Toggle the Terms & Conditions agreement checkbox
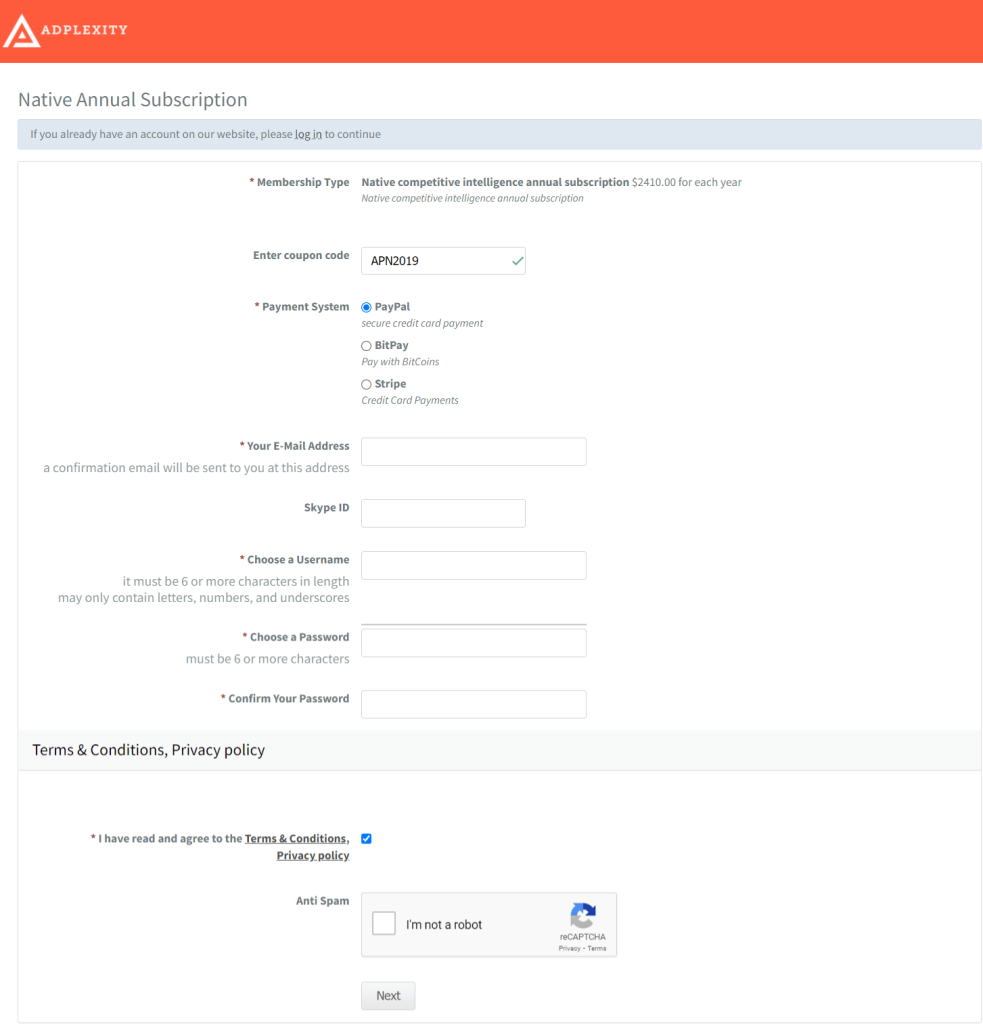The width and height of the screenshot is (983, 1024). (x=366, y=839)
